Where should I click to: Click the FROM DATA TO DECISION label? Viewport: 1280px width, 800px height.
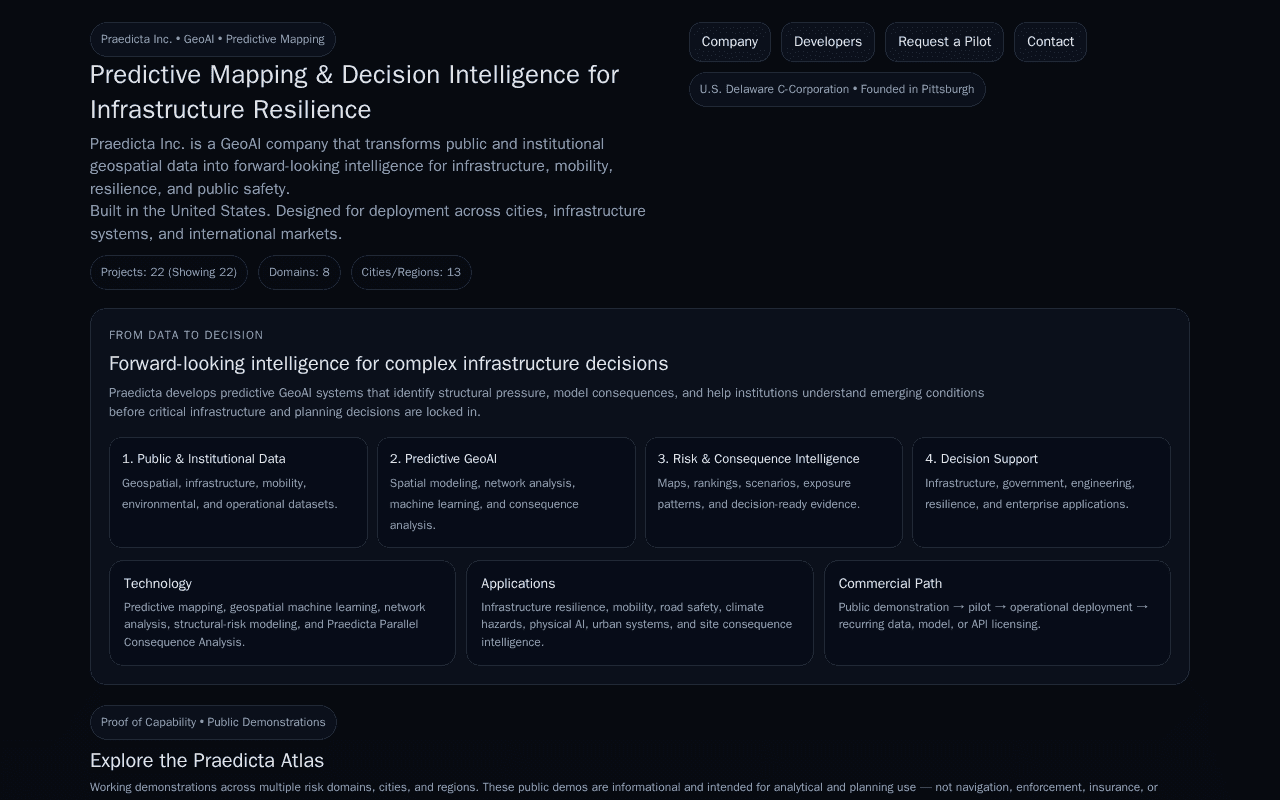[186, 335]
